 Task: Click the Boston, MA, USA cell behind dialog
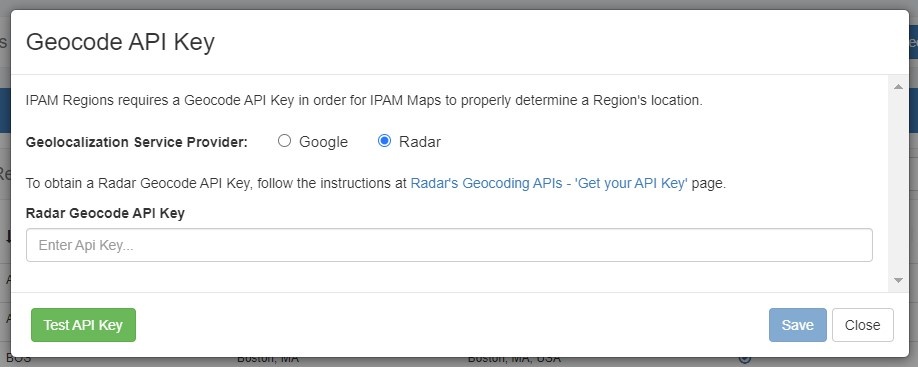[x=514, y=359]
